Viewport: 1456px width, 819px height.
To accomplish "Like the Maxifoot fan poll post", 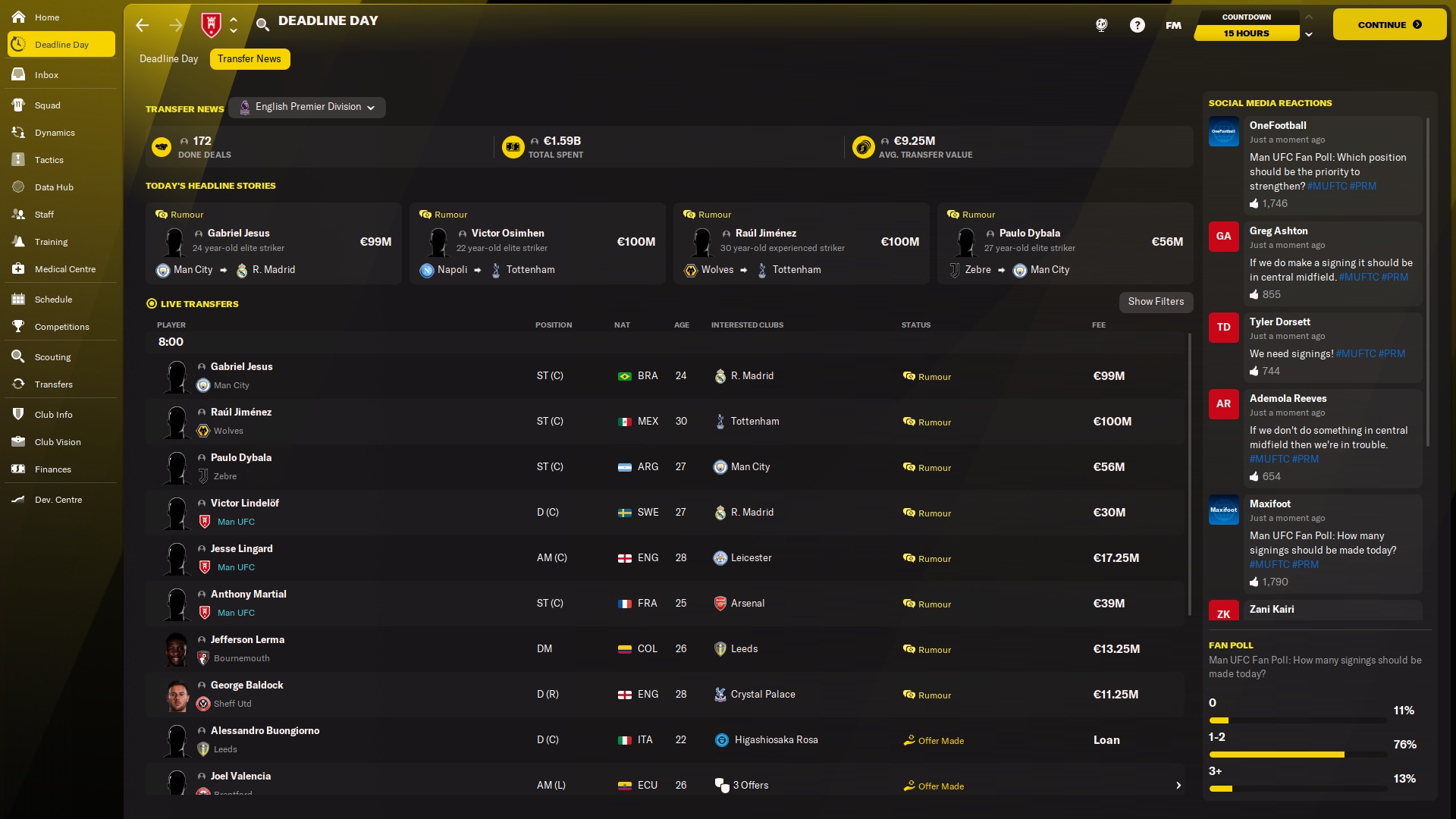I will [1254, 582].
